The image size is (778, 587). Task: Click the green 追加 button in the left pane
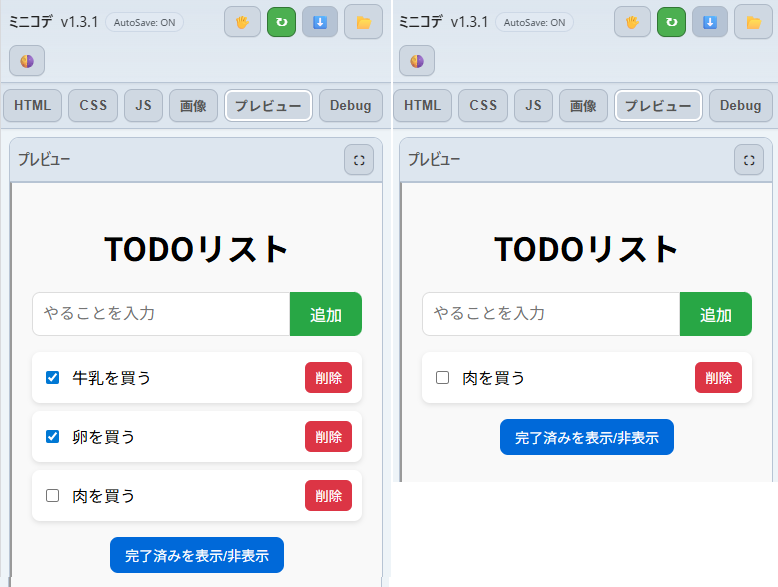[325, 314]
